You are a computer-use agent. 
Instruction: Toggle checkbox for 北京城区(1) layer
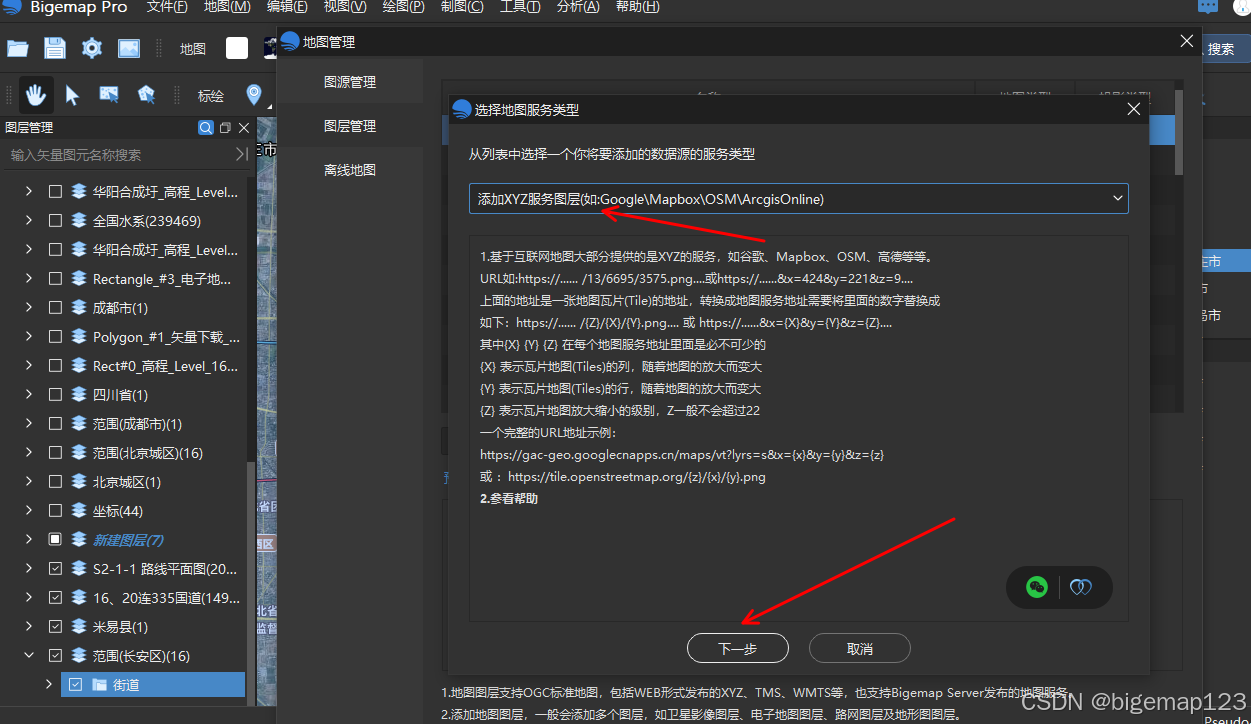pyautogui.click(x=55, y=482)
